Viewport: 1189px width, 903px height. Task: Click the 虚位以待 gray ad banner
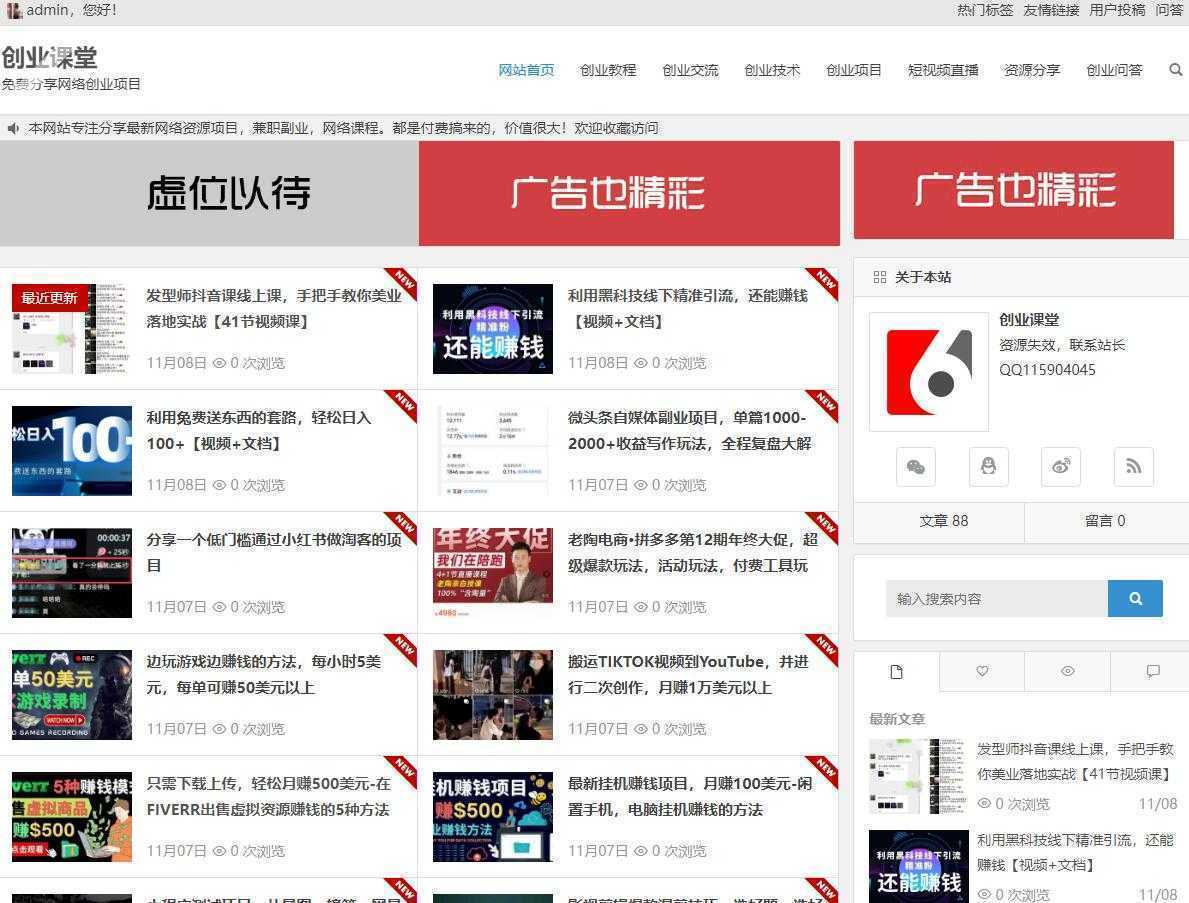coord(209,193)
